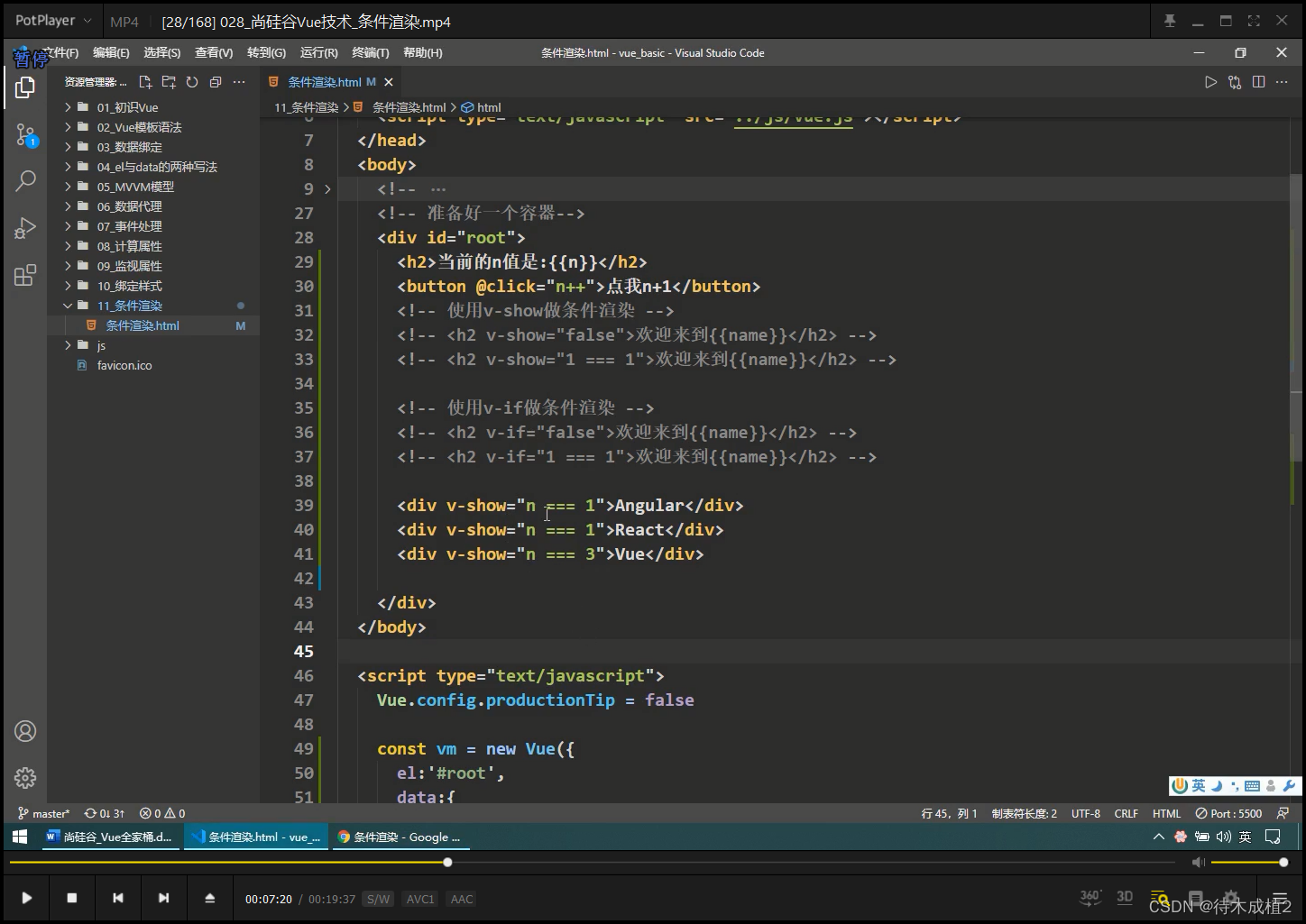1306x924 pixels.
Task: Open the 转到(G) menu
Action: point(266,53)
